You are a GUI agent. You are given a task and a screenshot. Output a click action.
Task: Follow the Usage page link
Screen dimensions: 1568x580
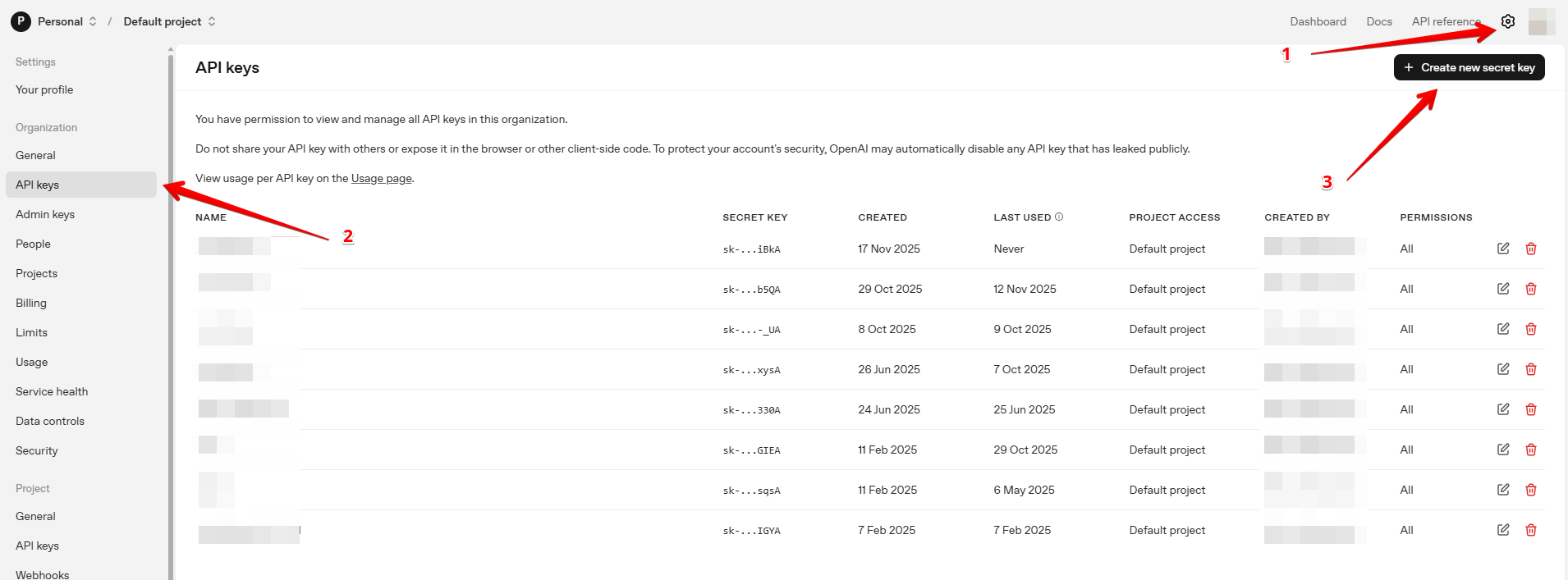point(382,178)
